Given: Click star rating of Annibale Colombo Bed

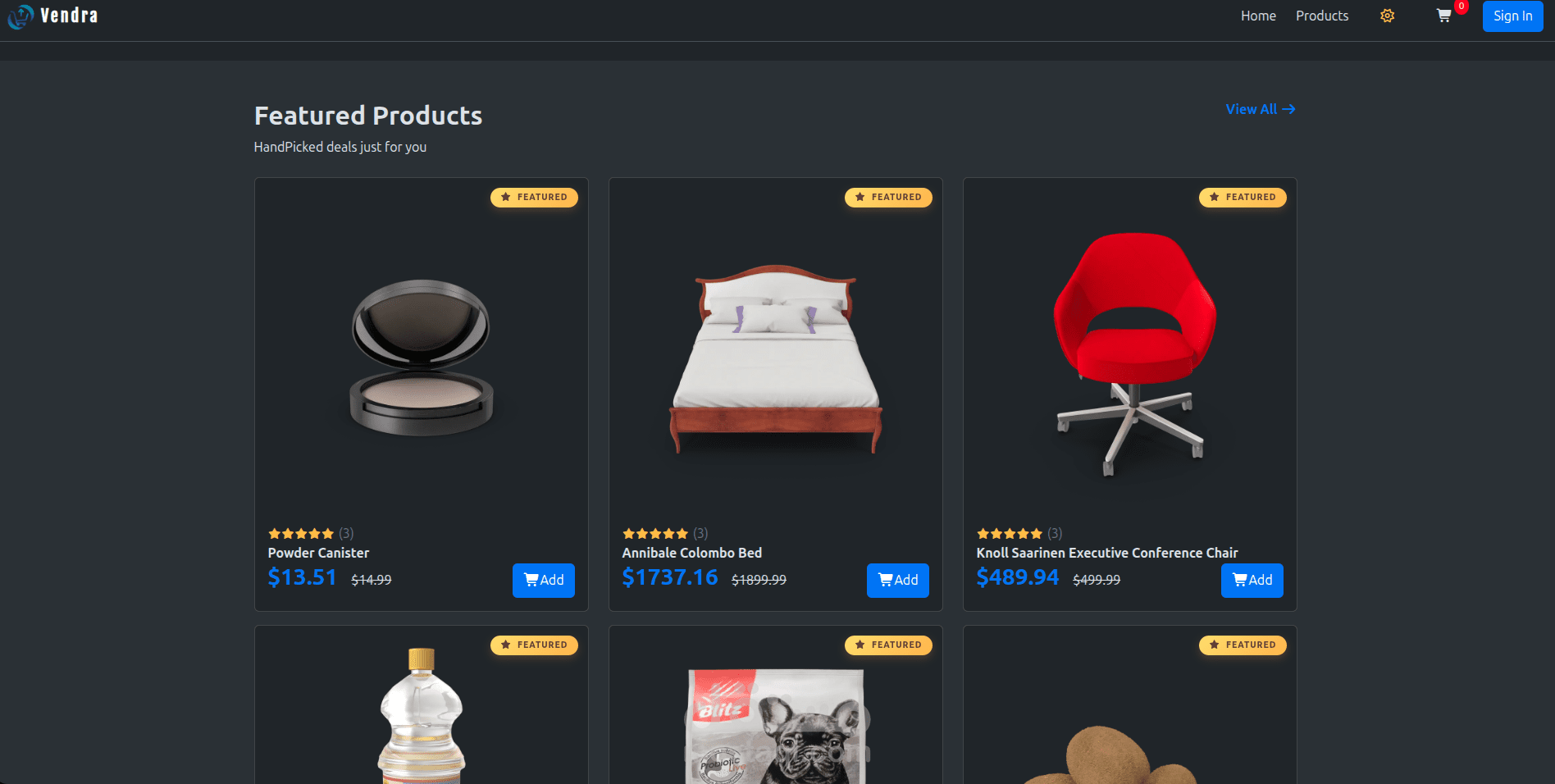Looking at the screenshot, I should click(x=655, y=534).
